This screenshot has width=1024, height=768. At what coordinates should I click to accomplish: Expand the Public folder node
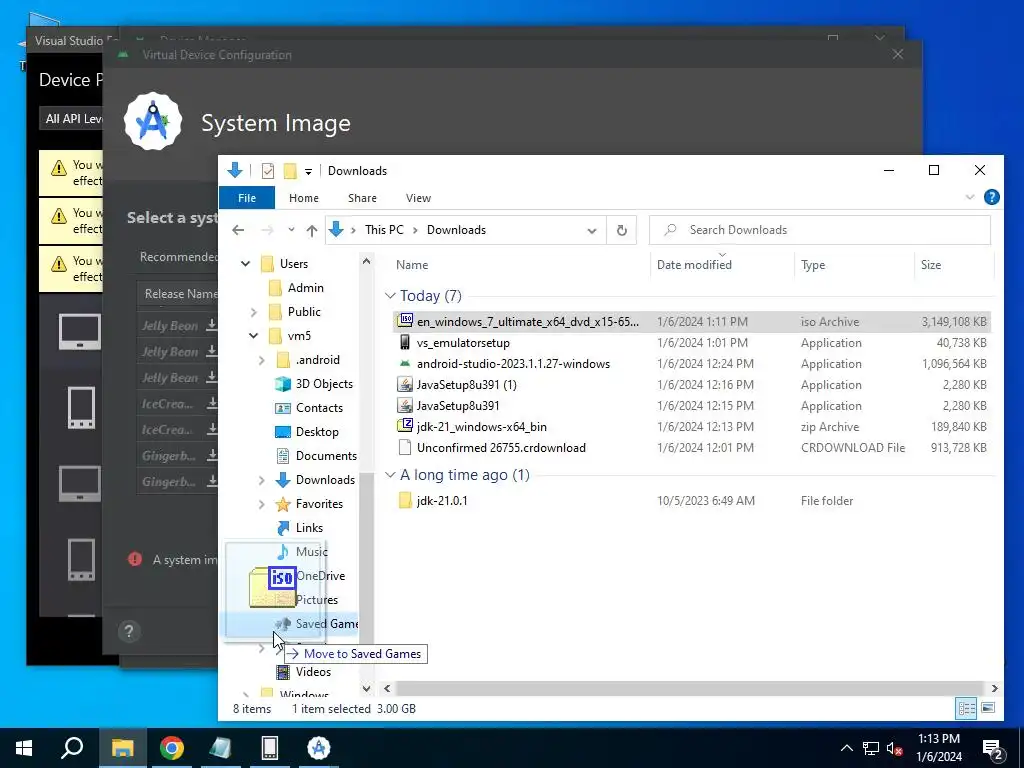tap(253, 312)
